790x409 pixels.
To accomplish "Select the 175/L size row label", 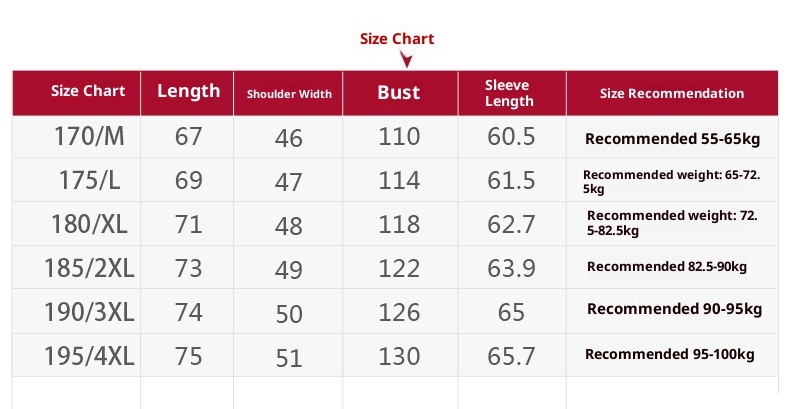I will (88, 180).
